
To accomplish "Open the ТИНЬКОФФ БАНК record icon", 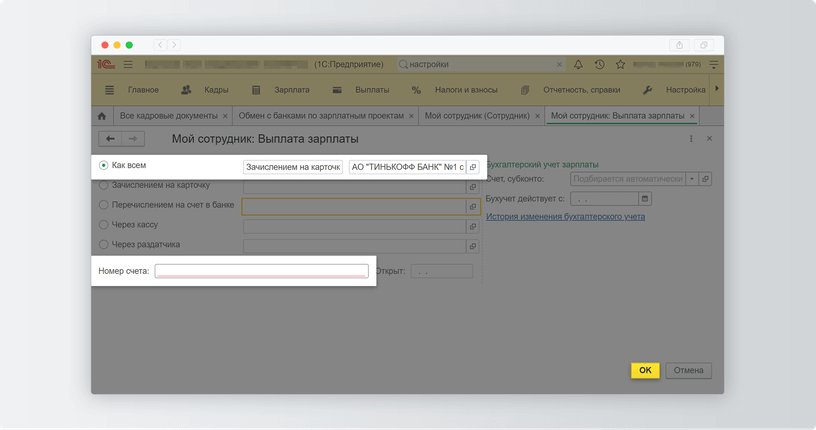I will point(473,167).
